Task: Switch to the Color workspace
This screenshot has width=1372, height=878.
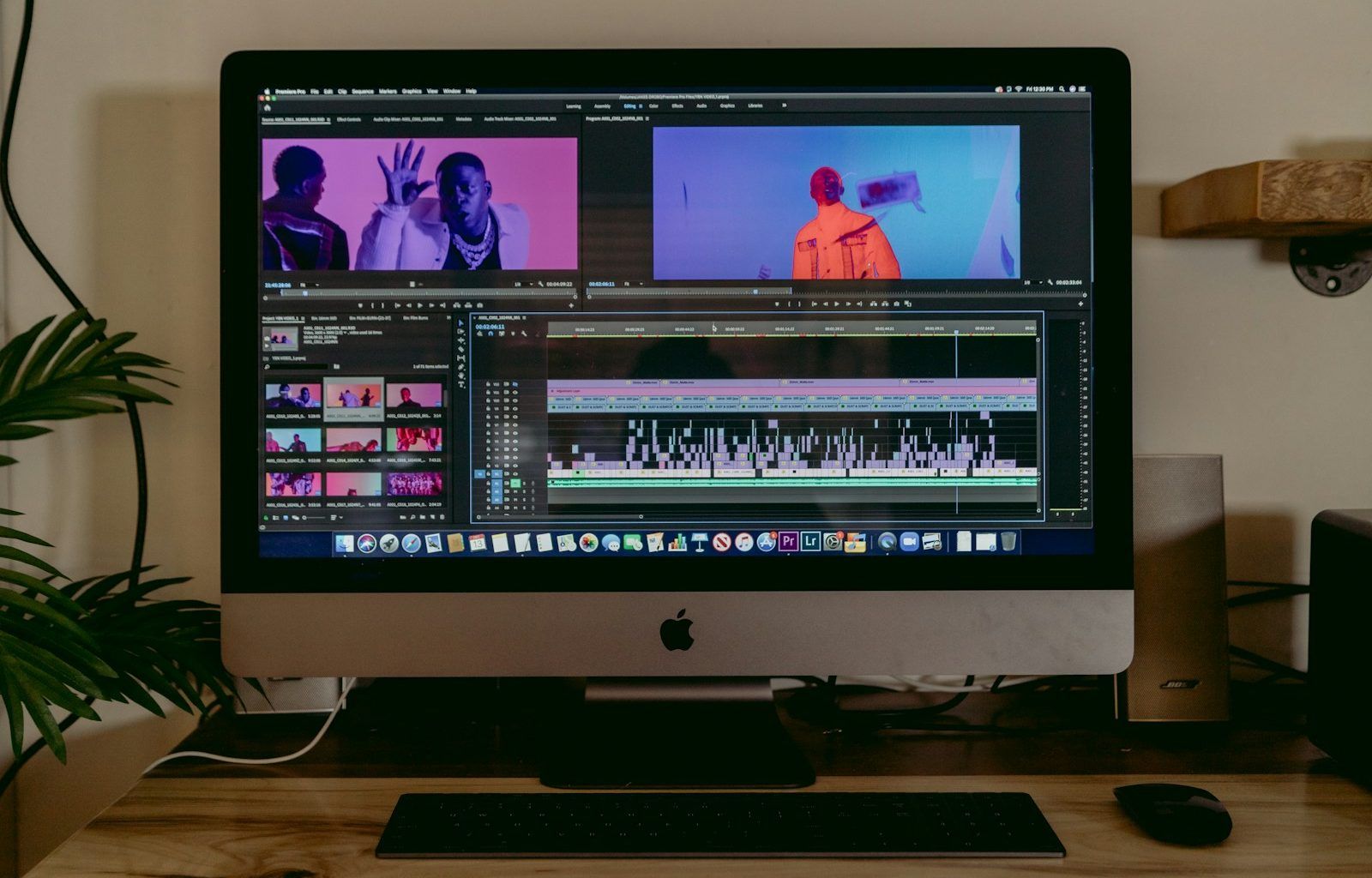Action: (x=653, y=105)
